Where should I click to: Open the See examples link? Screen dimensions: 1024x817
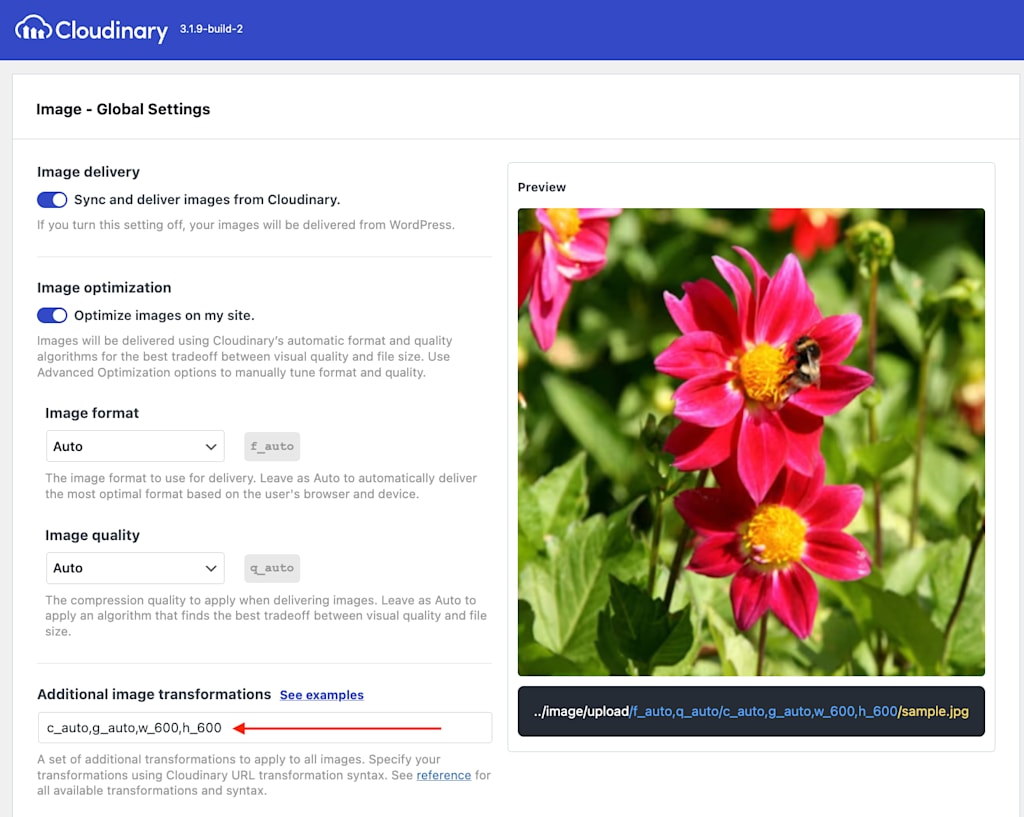(x=322, y=695)
